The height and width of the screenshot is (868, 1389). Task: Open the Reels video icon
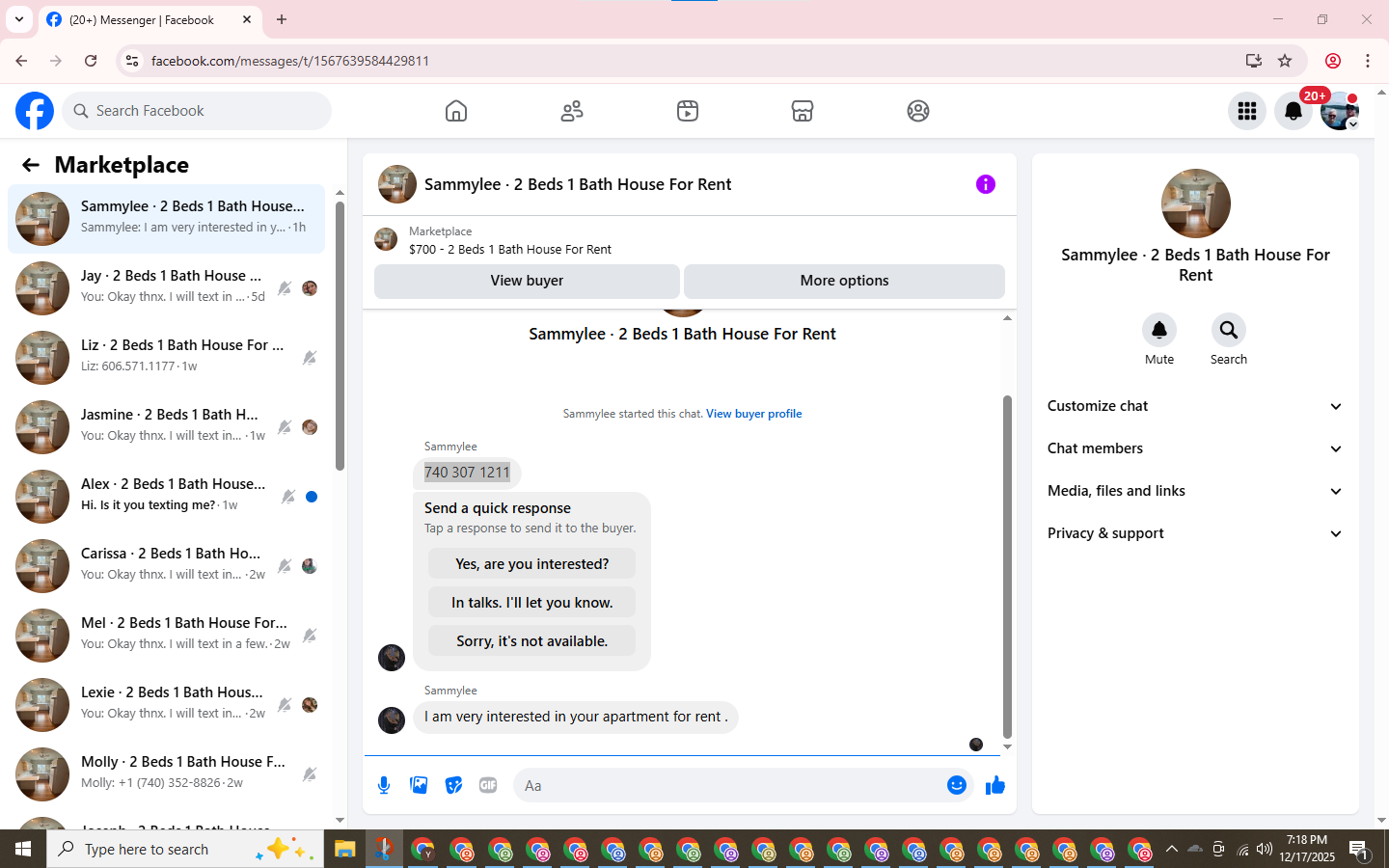coord(688,111)
